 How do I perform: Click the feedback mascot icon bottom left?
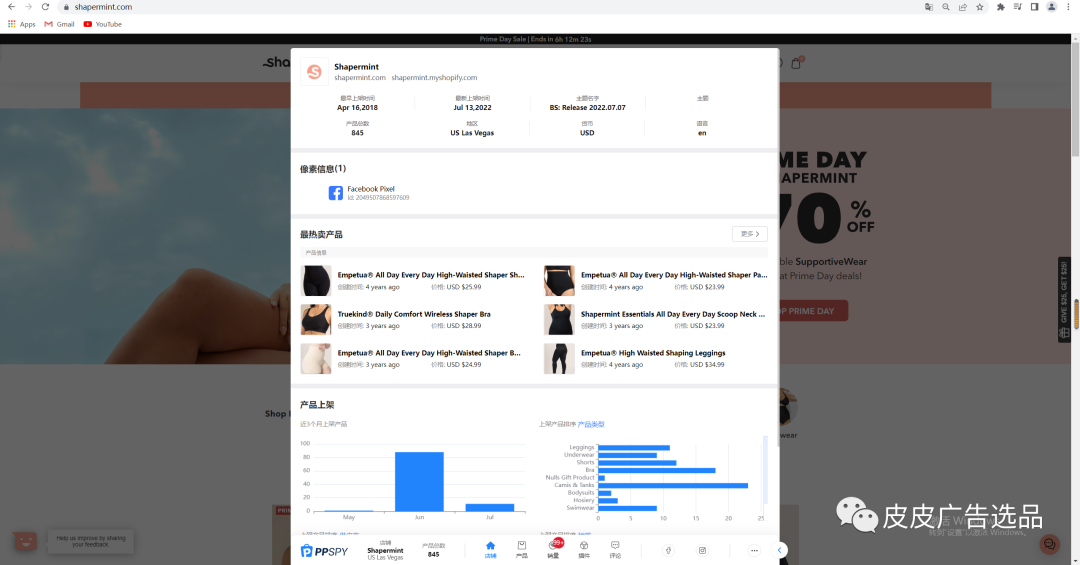[26, 542]
